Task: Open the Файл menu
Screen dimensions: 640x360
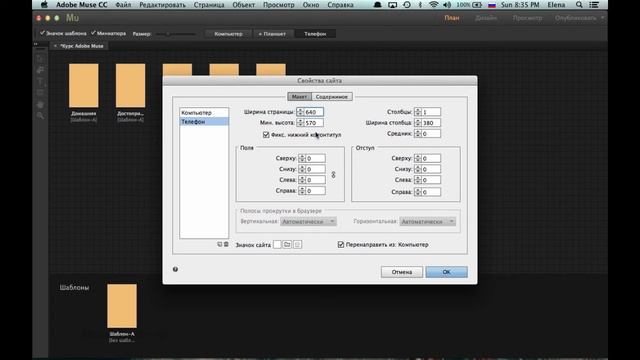Action: [x=123, y=5]
